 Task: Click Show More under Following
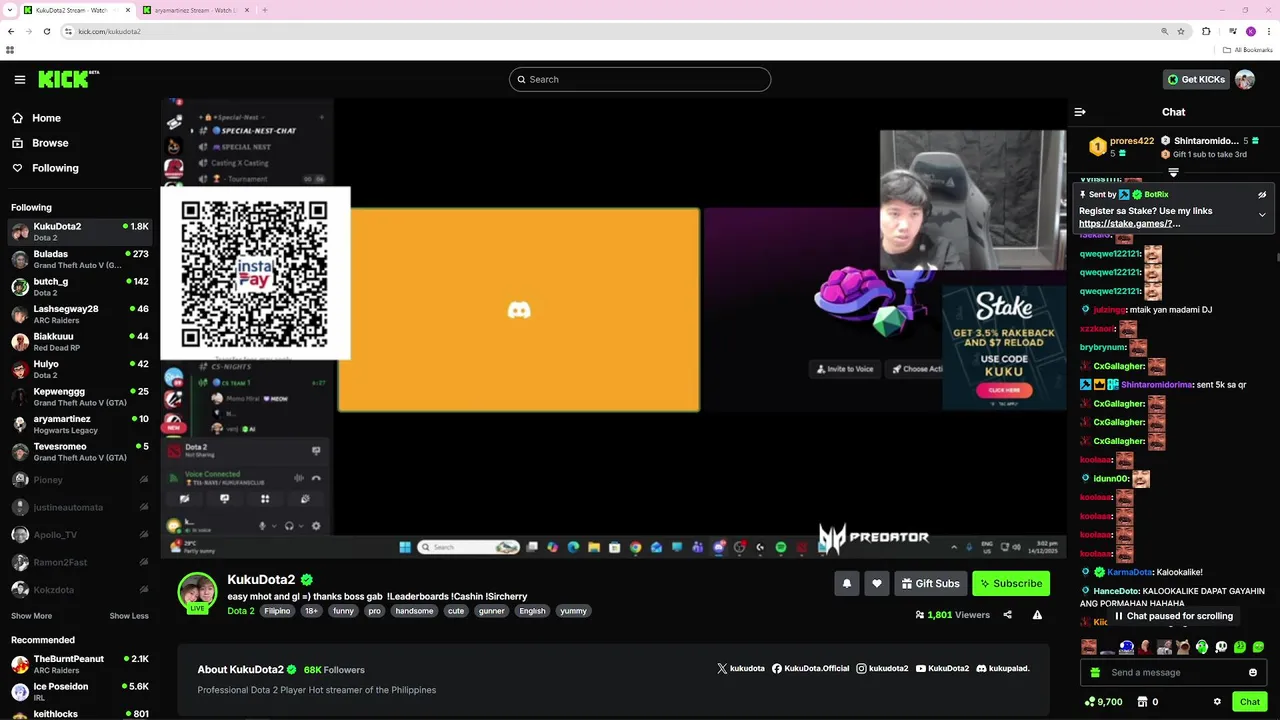click(31, 616)
